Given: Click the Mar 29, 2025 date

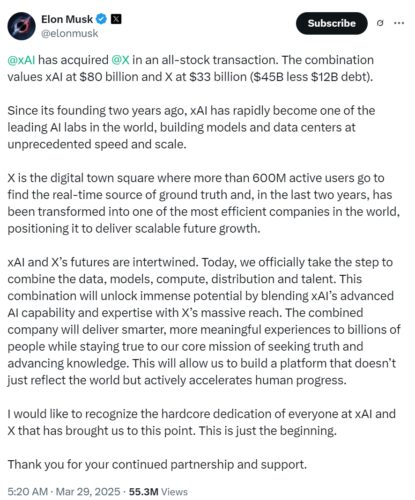Looking at the screenshot, I should tap(88, 492).
